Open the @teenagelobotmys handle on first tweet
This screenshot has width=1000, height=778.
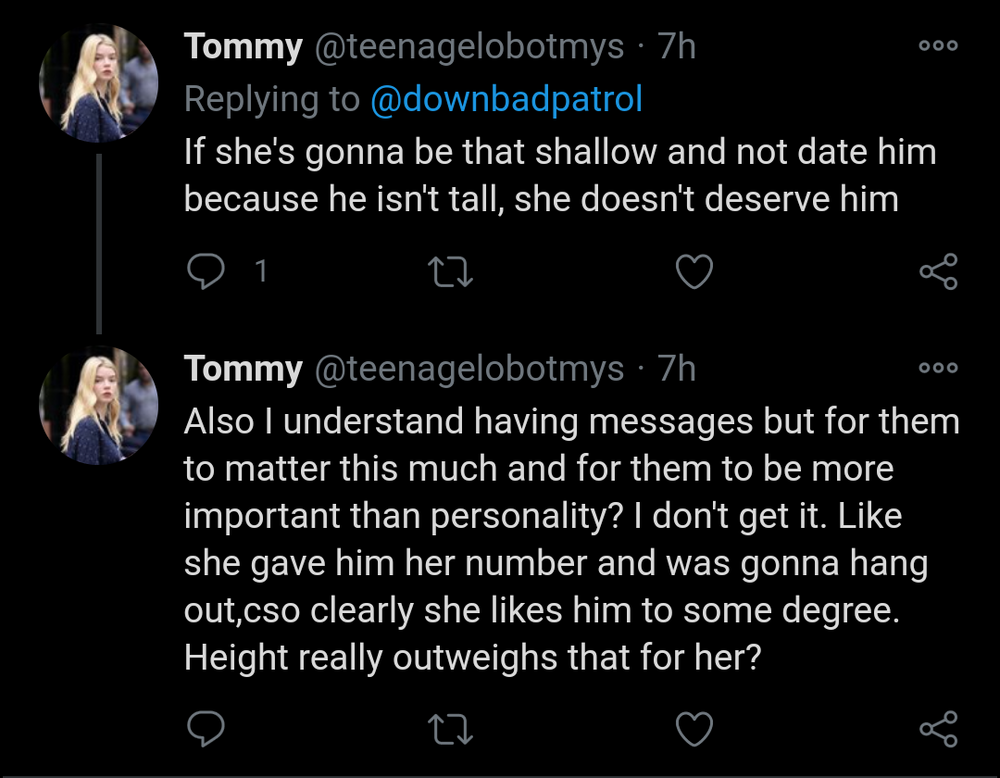(x=469, y=47)
